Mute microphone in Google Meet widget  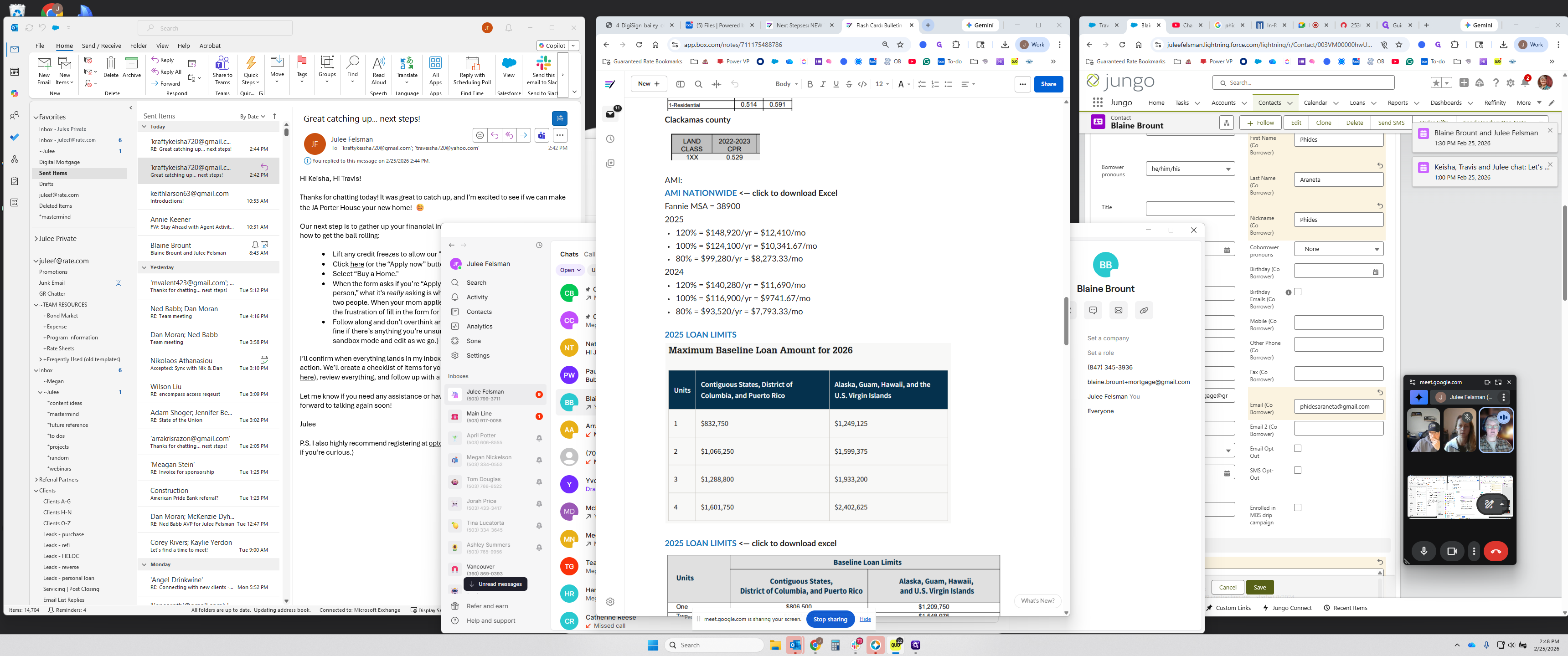click(1423, 551)
